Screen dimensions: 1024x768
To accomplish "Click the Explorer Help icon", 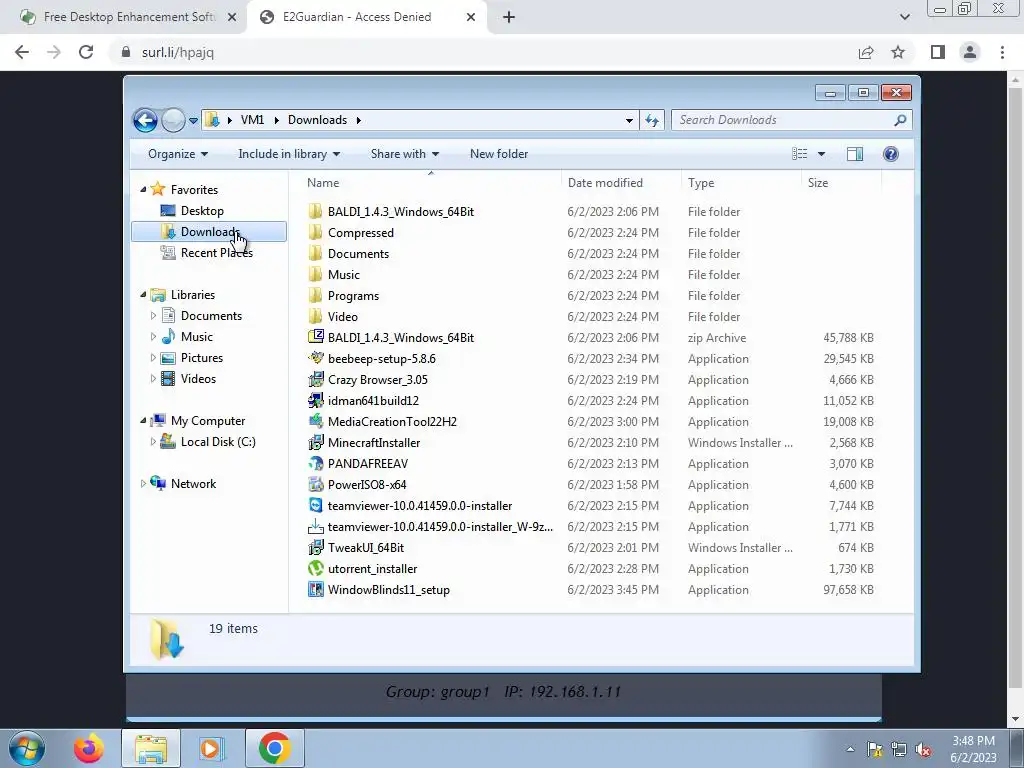I will [x=891, y=154].
